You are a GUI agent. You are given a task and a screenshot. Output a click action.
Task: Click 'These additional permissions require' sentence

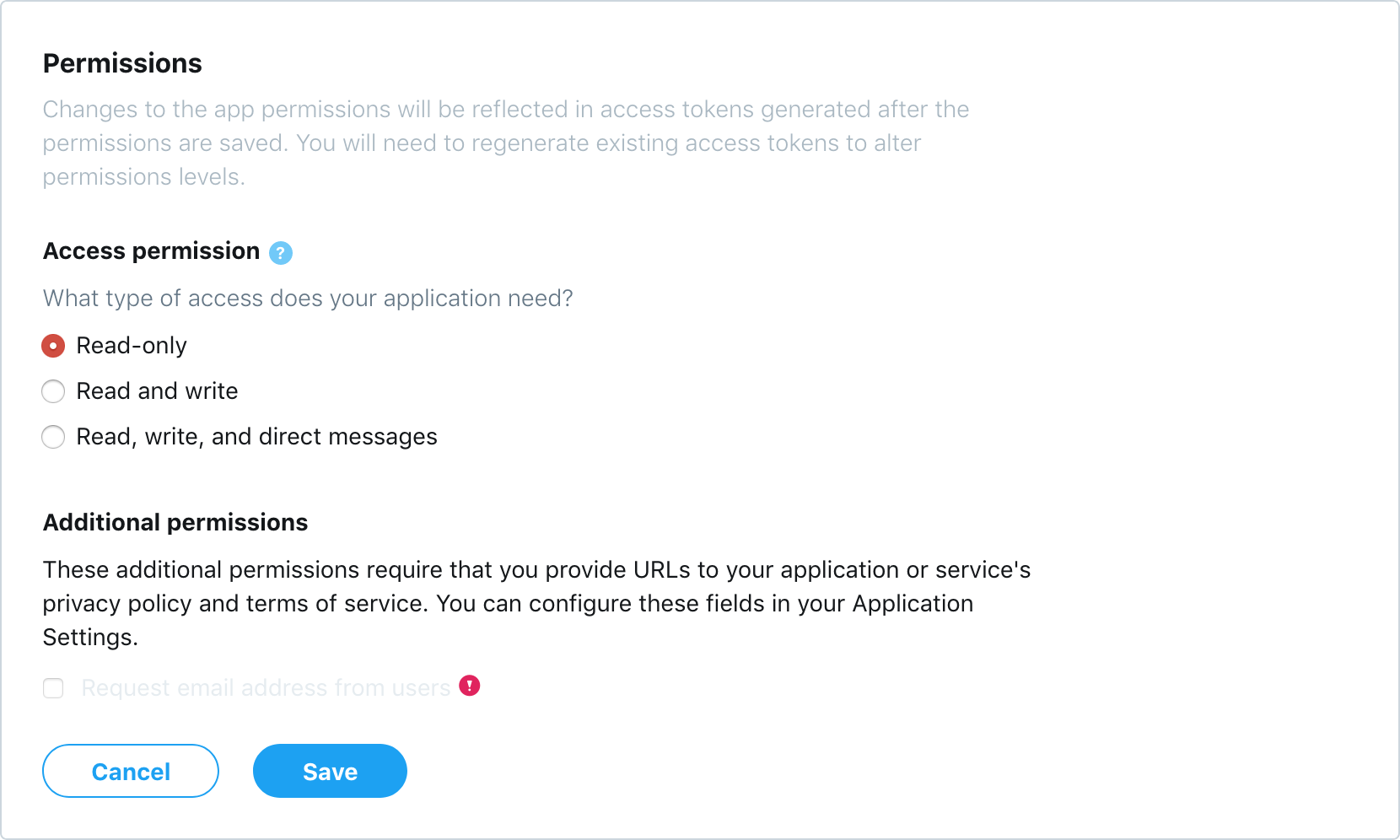(536, 587)
